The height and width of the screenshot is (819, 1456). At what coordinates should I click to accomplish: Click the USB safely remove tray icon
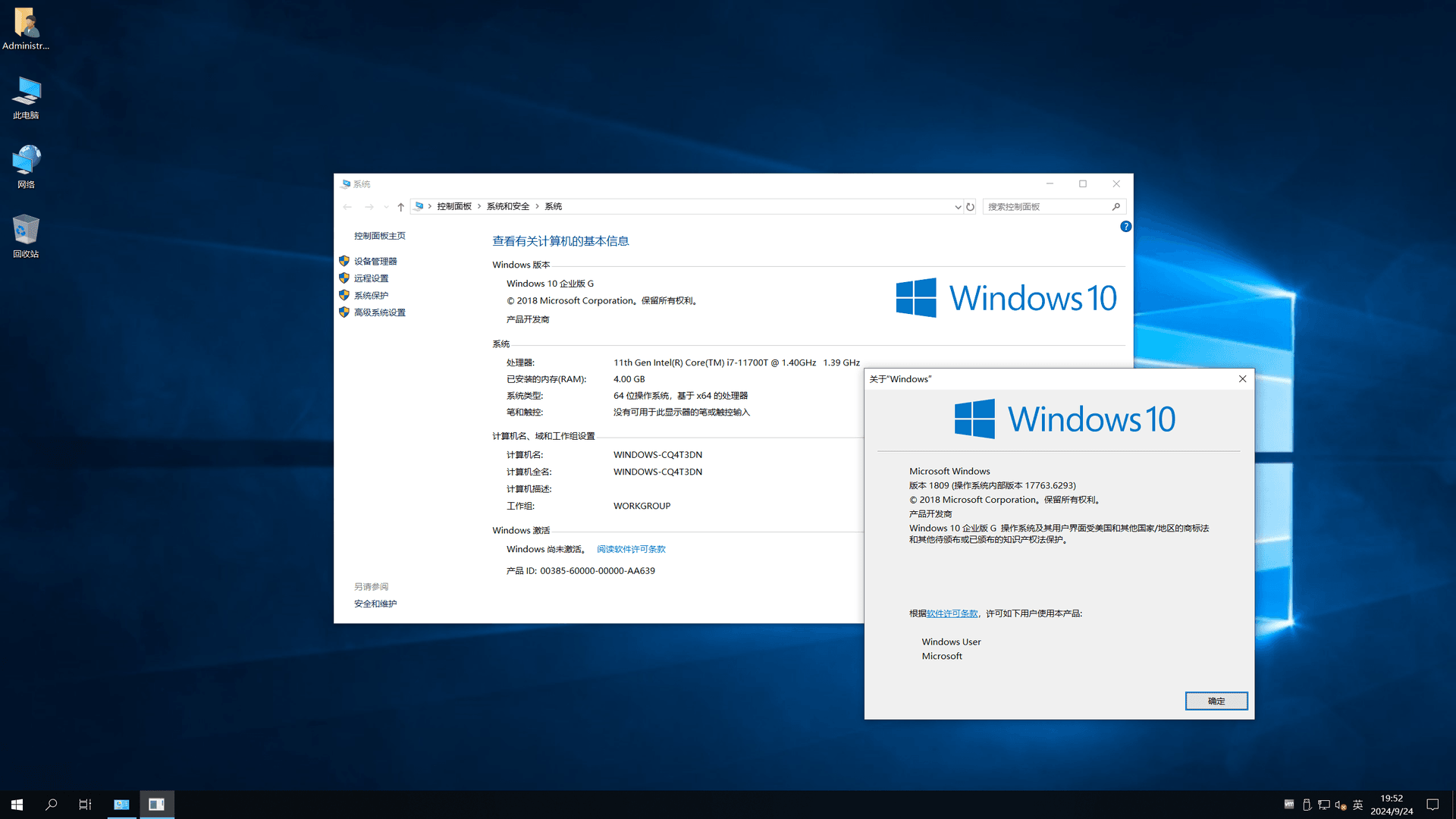click(x=1307, y=805)
